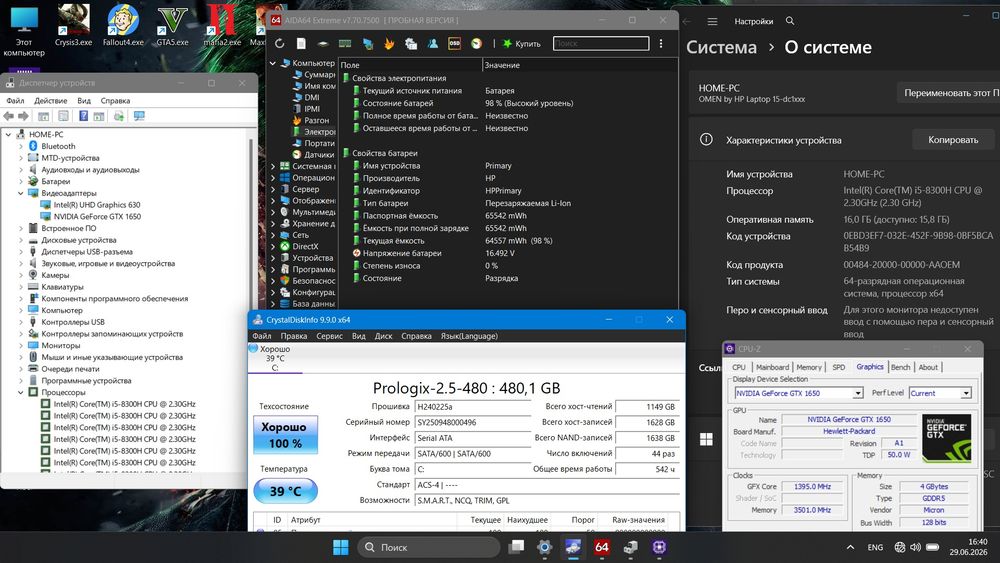Click Купить button in AIDA64
Viewport: 1000px width, 563px height.
522,43
